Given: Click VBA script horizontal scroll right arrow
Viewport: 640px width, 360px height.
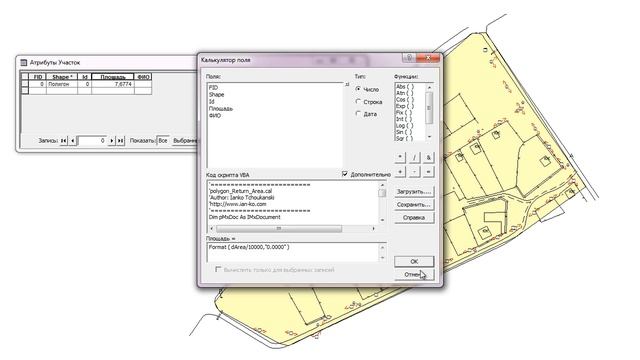Looking at the screenshot, I should (x=373, y=229).
